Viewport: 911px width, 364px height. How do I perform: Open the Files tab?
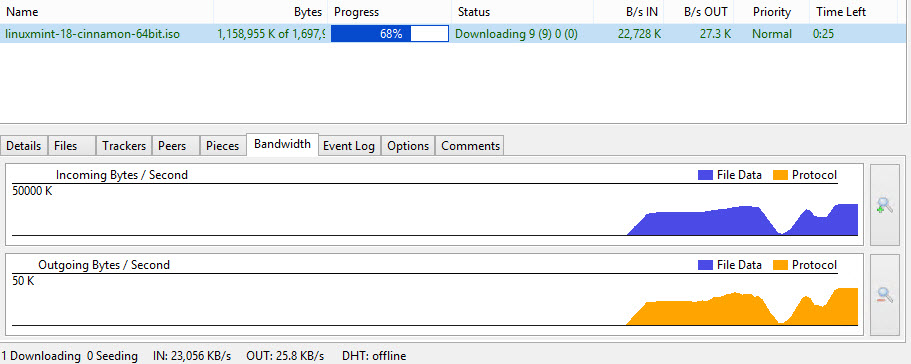[71, 146]
